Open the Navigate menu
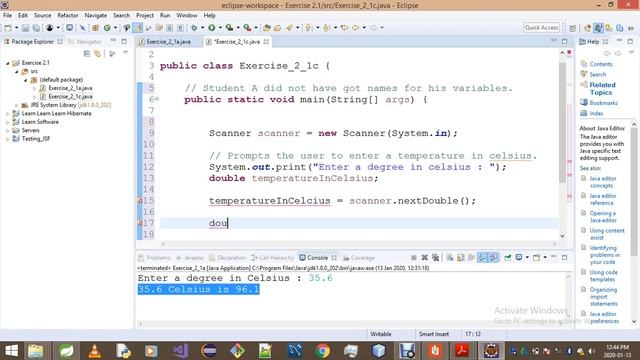640x360 pixels. click(96, 15)
